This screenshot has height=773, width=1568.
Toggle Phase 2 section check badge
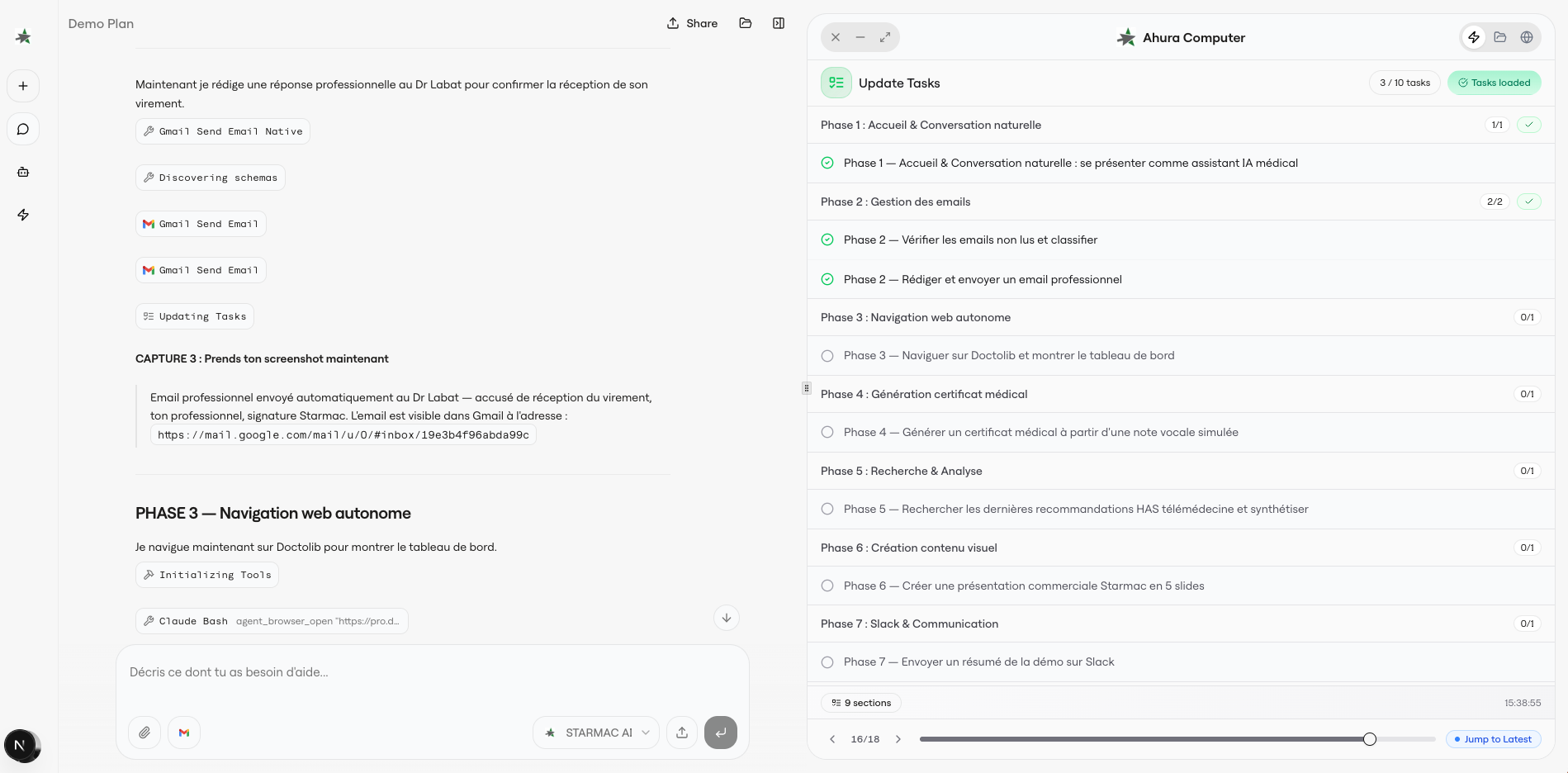click(x=1529, y=202)
